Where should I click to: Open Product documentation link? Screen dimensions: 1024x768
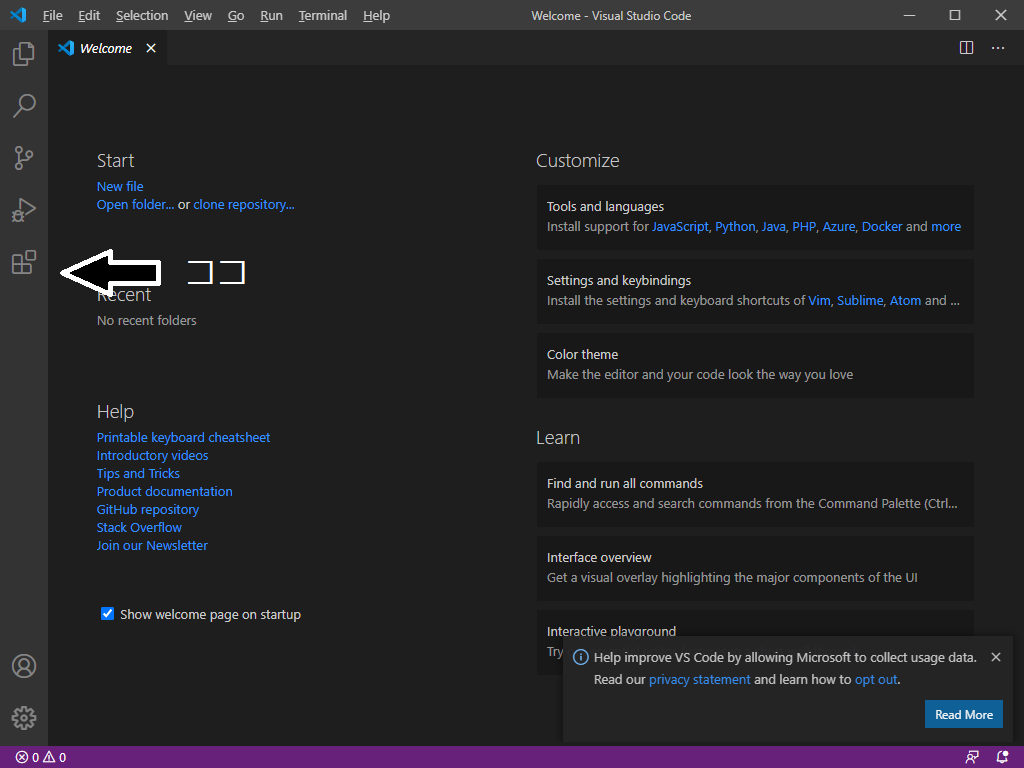pos(165,492)
